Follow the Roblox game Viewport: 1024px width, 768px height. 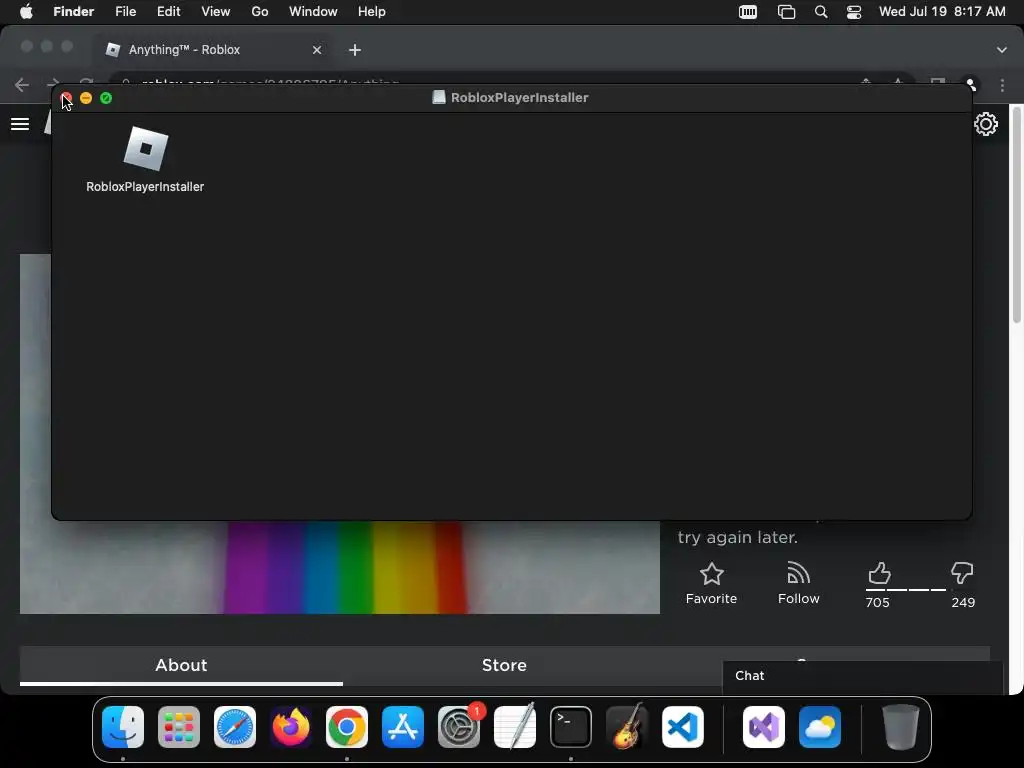[798, 584]
